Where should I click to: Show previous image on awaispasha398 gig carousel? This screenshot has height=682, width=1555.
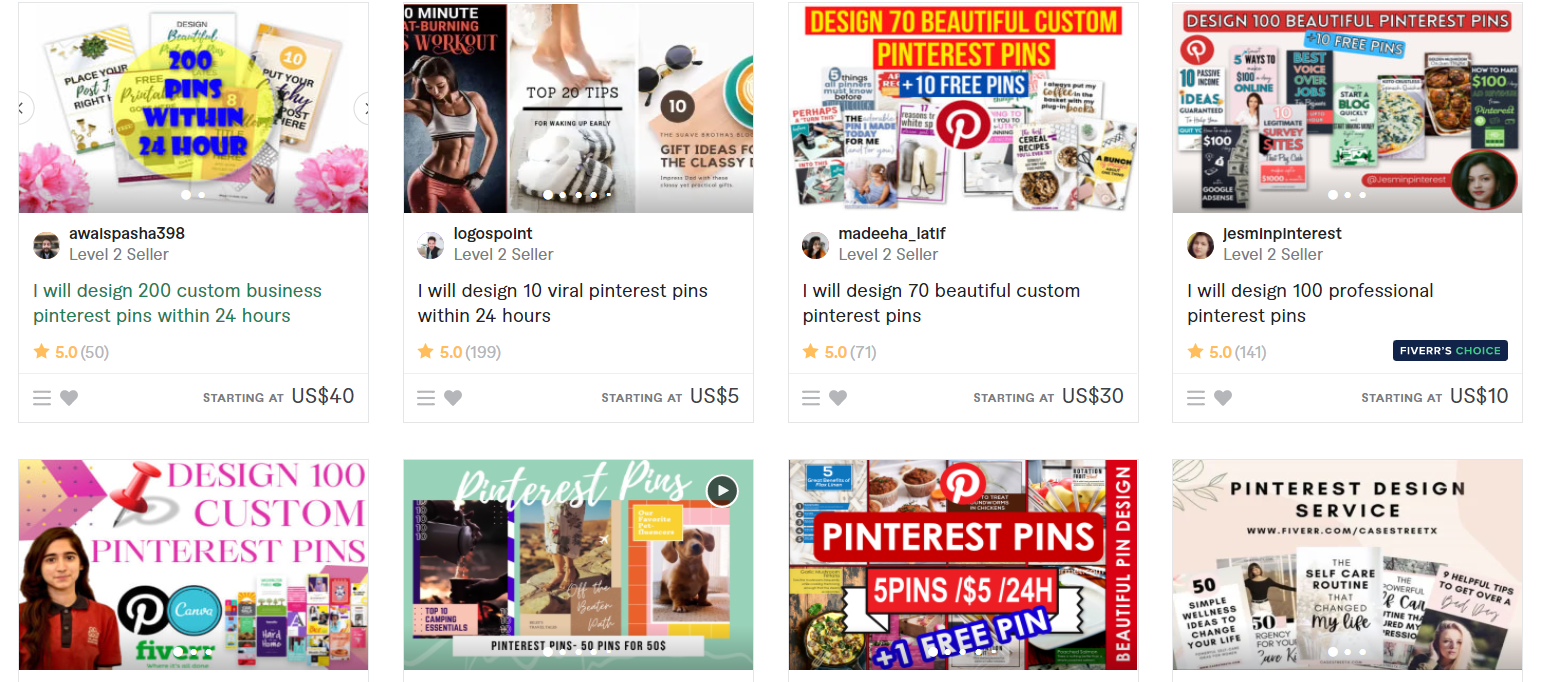point(24,108)
